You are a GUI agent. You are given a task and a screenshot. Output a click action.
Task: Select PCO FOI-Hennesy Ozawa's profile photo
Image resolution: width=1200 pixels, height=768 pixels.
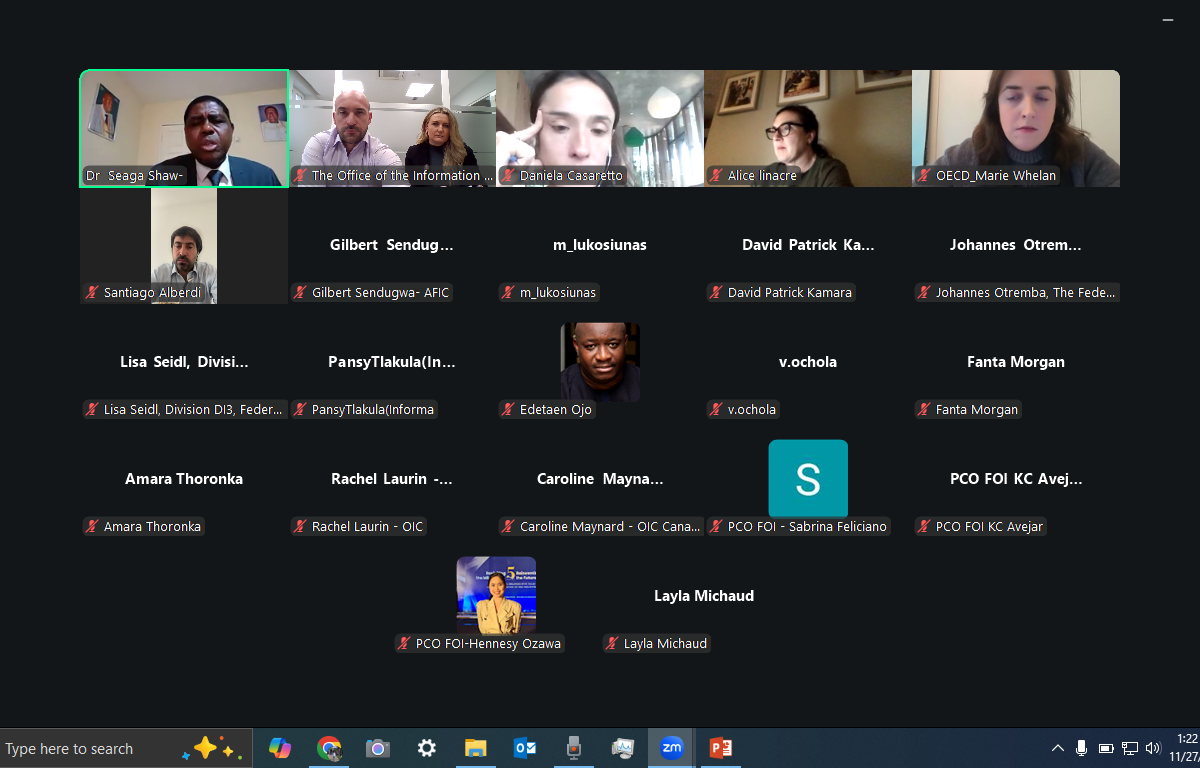496,595
